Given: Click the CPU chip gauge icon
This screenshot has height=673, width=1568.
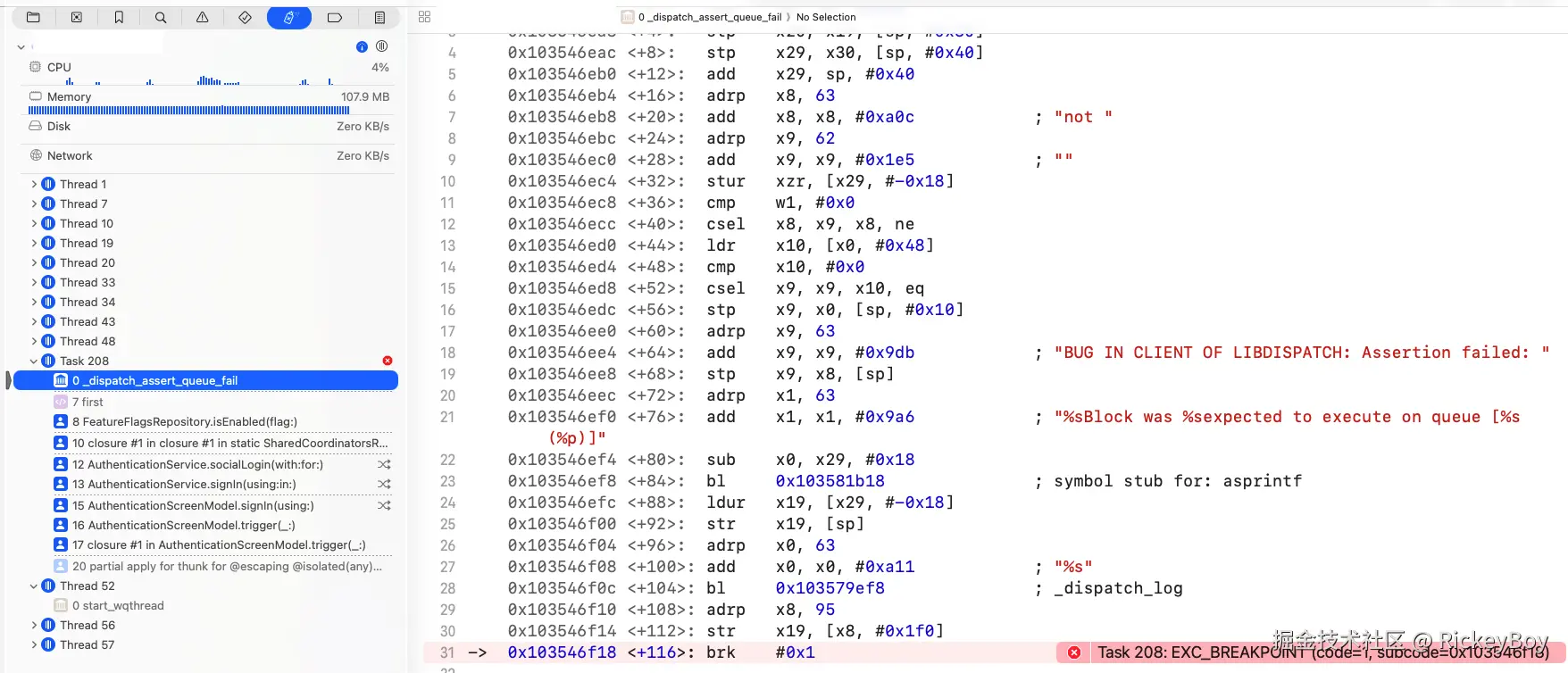Looking at the screenshot, I should (36, 67).
